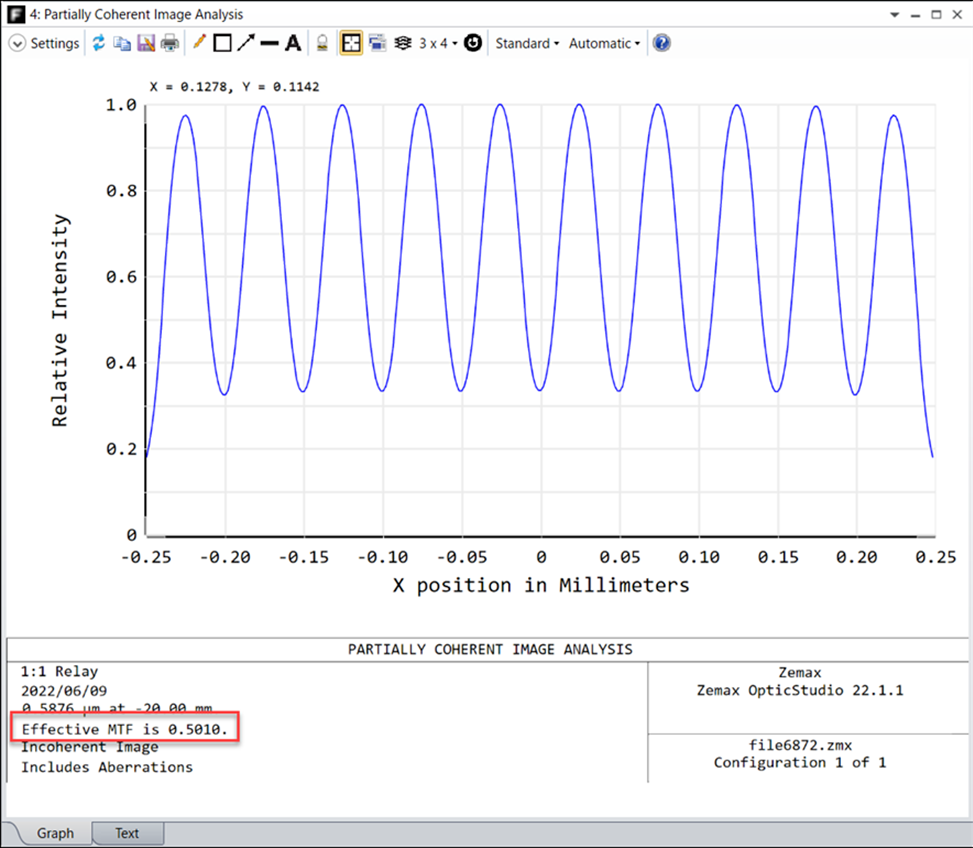Image resolution: width=973 pixels, height=848 pixels.
Task: Click the Copy window icon
Action: pyautogui.click(x=122, y=43)
